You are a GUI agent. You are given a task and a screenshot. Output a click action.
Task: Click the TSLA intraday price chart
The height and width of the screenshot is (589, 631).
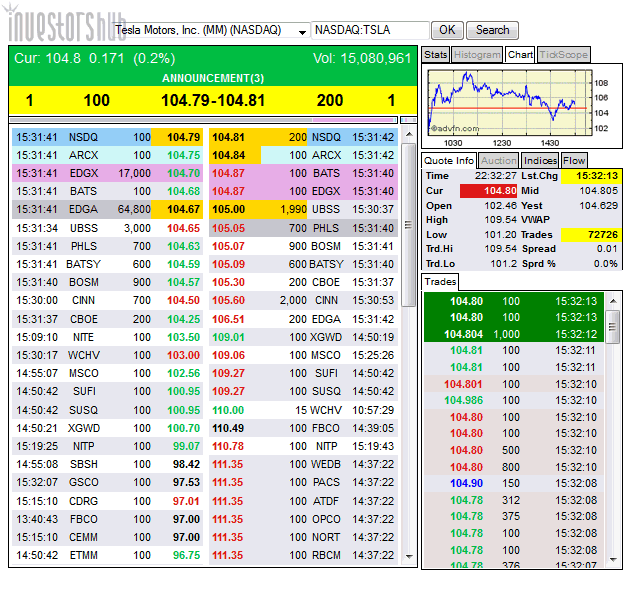tap(502, 100)
